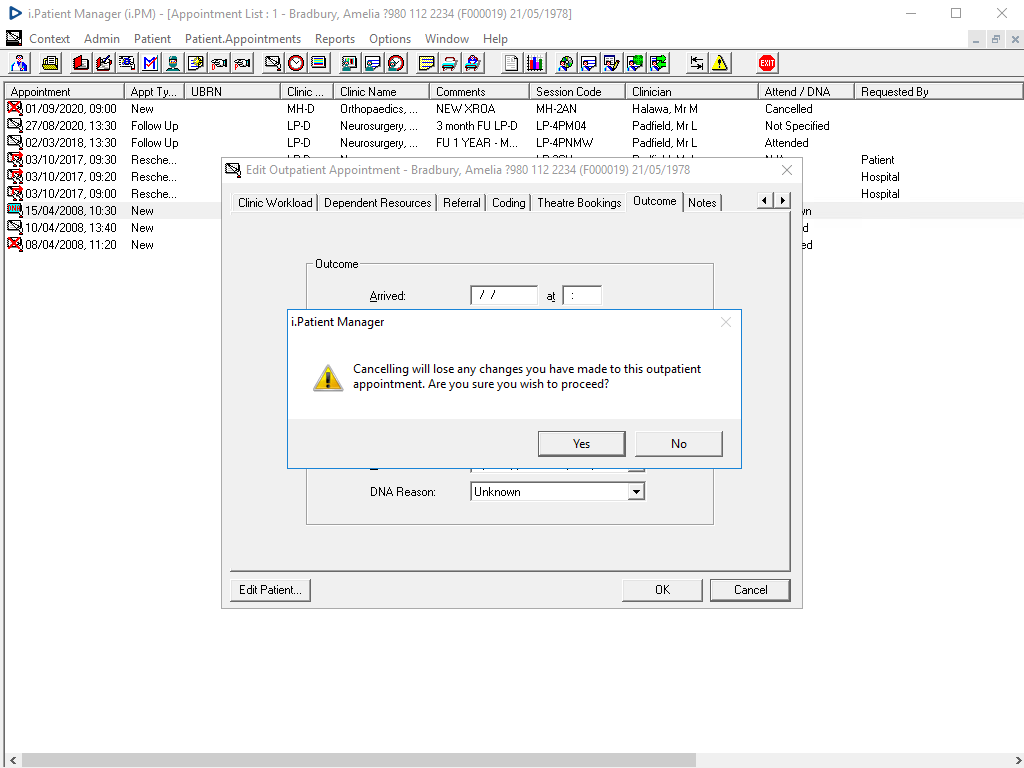Click the red book with pen icon
Screen dimensions: 1024x768
104,63
